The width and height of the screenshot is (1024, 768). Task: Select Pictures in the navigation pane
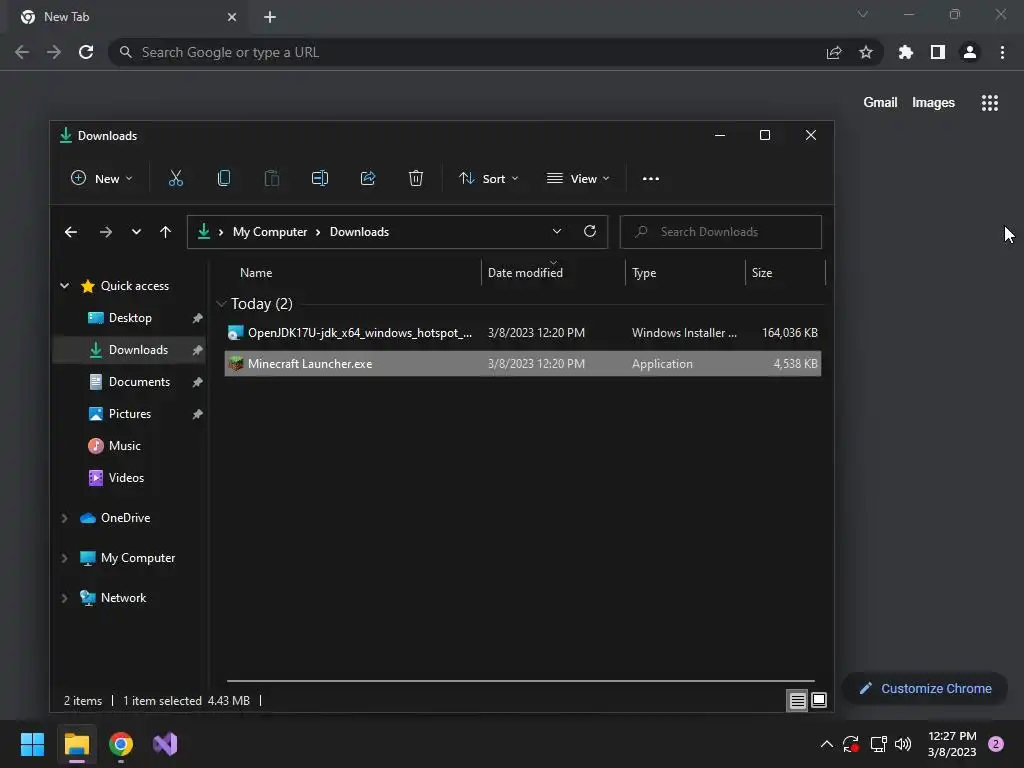pyautogui.click(x=130, y=414)
